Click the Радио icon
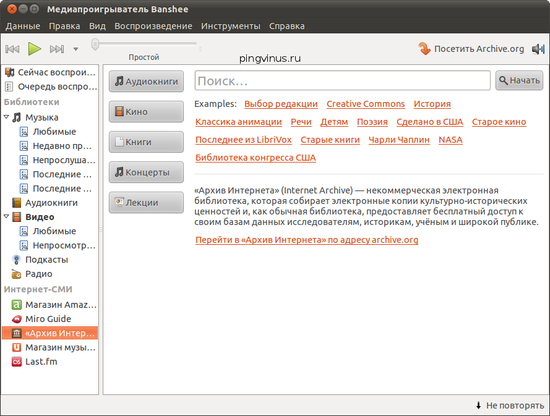 pyautogui.click(x=16, y=274)
